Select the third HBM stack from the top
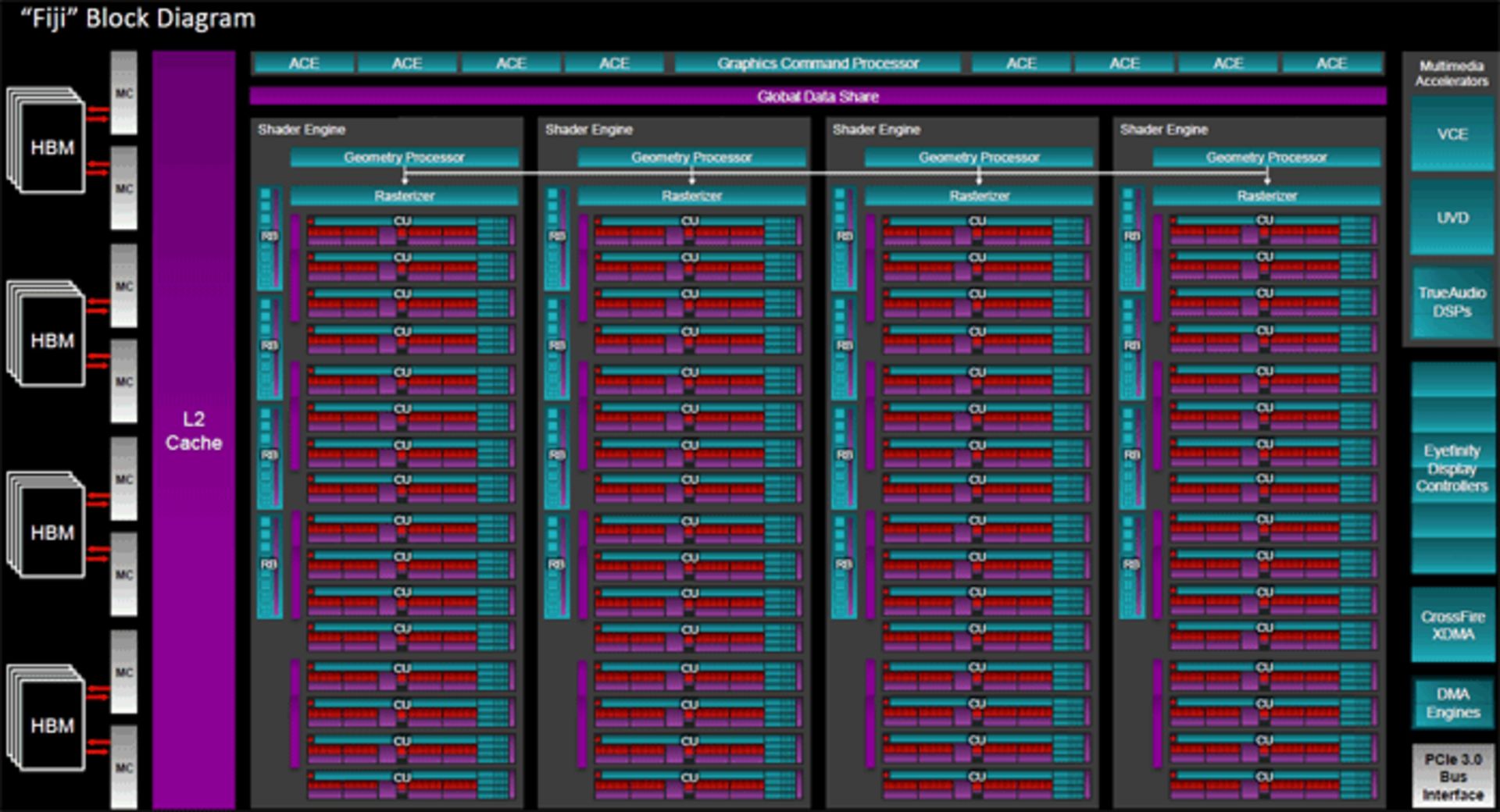This screenshot has width=1500, height=812. (46, 525)
